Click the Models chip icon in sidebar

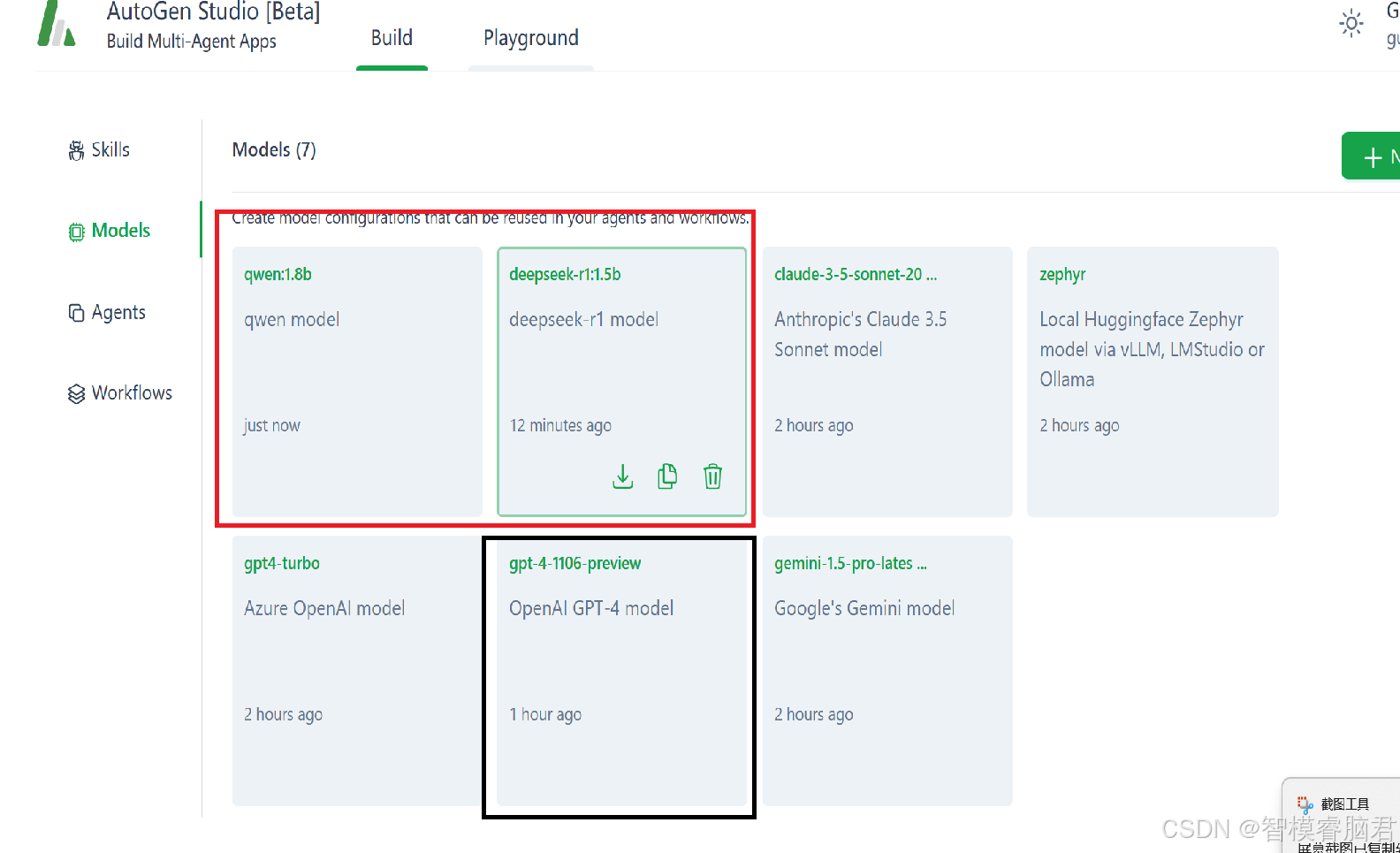pos(77,232)
